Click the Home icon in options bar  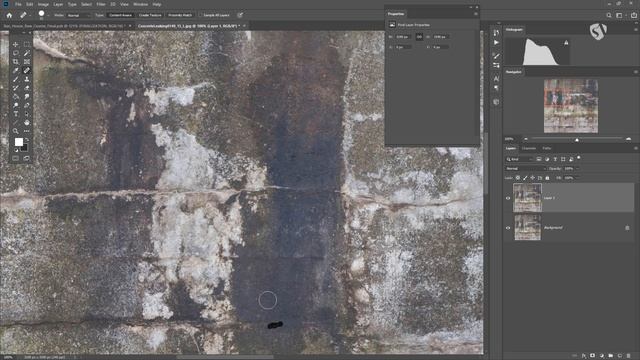point(9,15)
